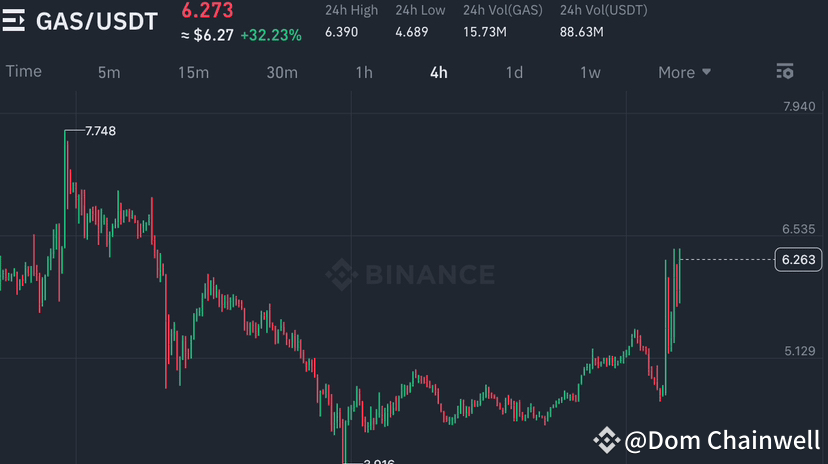
Task: Select the 30m interval
Action: click(282, 72)
